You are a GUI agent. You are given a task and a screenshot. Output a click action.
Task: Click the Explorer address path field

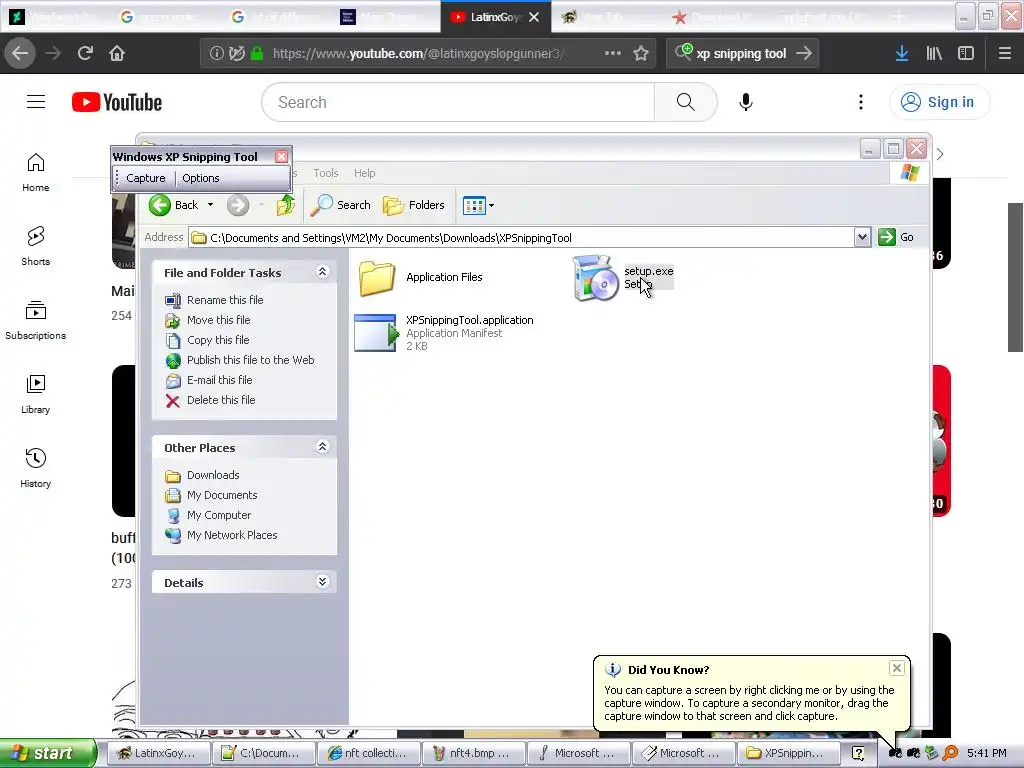520,238
